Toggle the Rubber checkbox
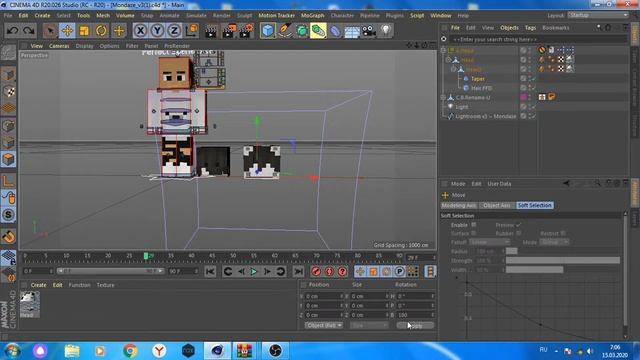Image resolution: width=640 pixels, height=360 pixels. [x=518, y=233]
